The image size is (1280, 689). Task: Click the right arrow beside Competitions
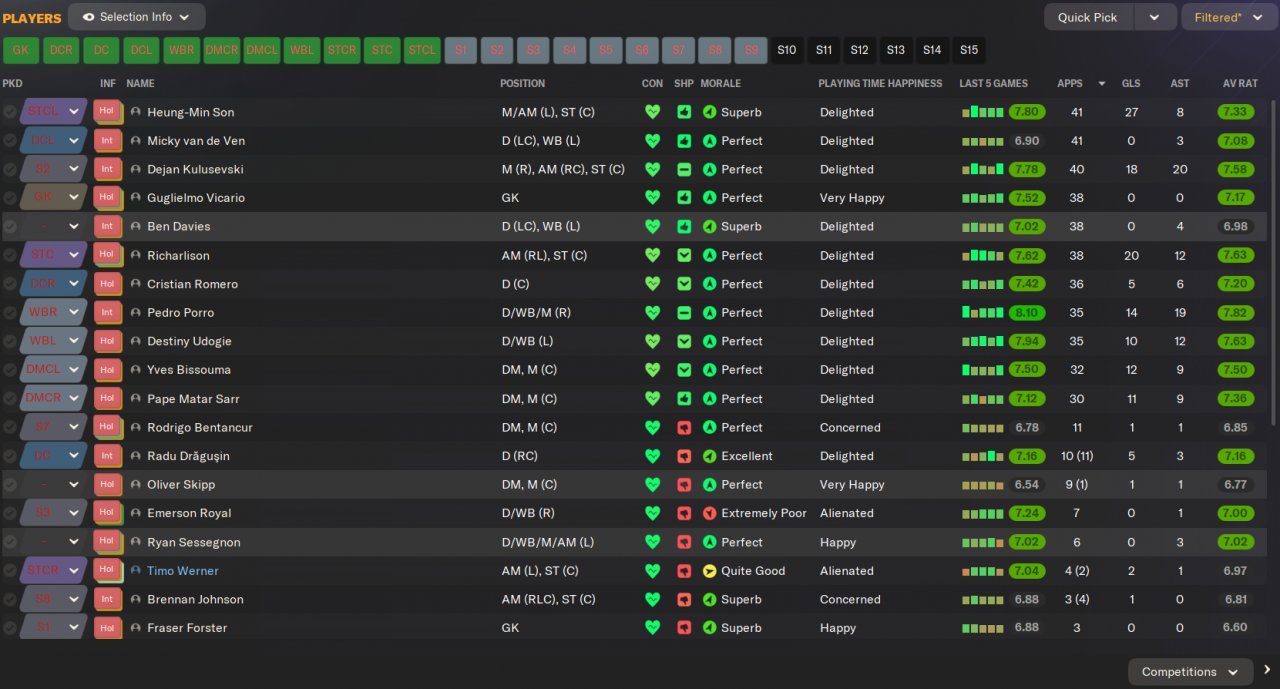tap(1267, 671)
